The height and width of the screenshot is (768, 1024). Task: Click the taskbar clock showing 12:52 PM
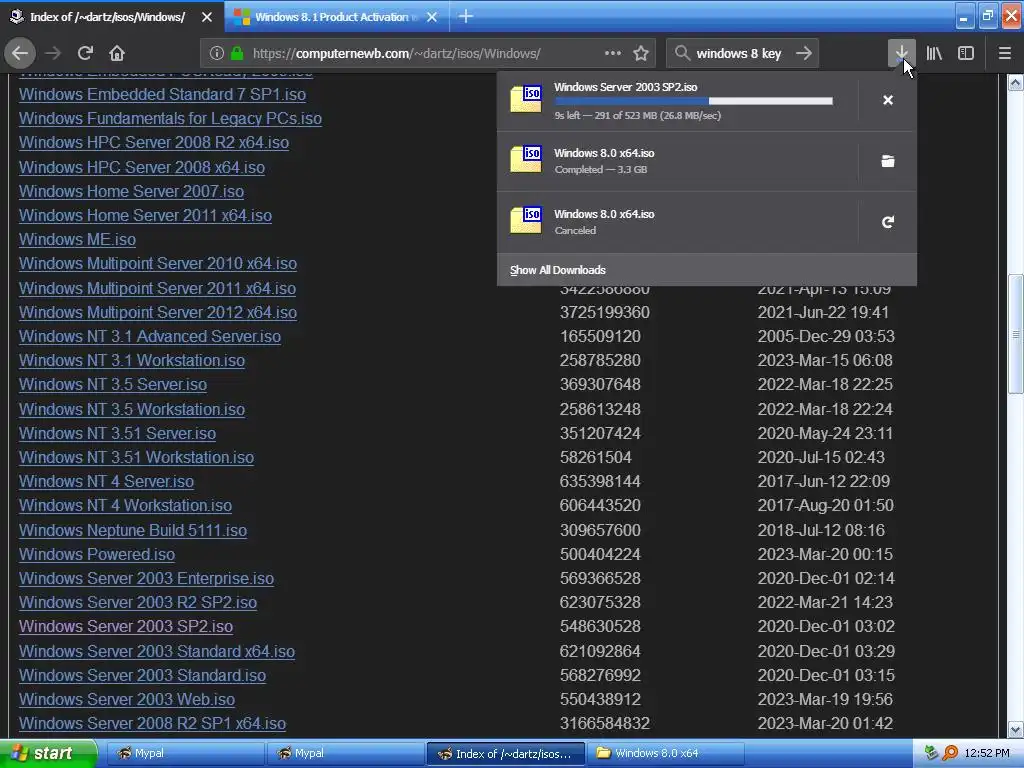986,753
